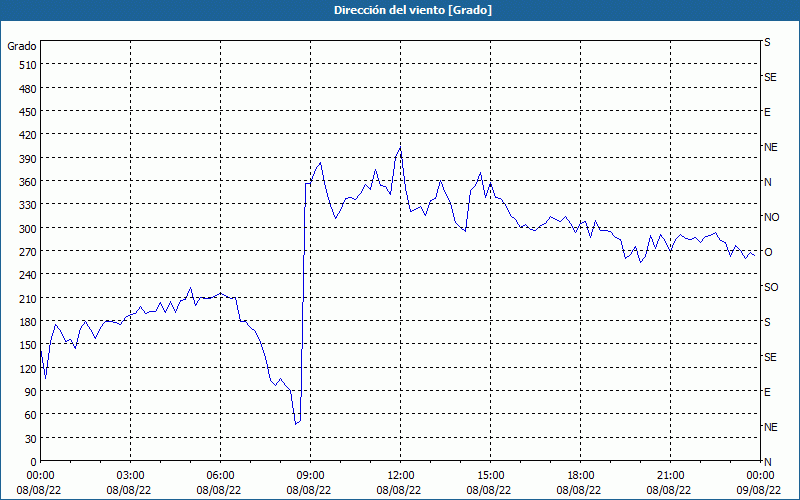Click the 300 y-axis value
The height and width of the screenshot is (500, 800).
coord(28,229)
